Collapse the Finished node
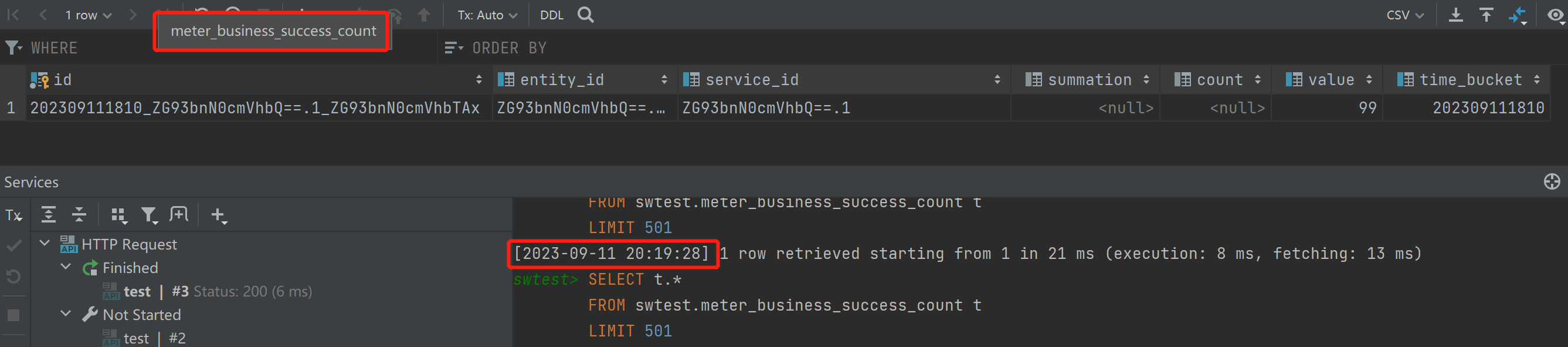The width and height of the screenshot is (1568, 347). (x=66, y=267)
